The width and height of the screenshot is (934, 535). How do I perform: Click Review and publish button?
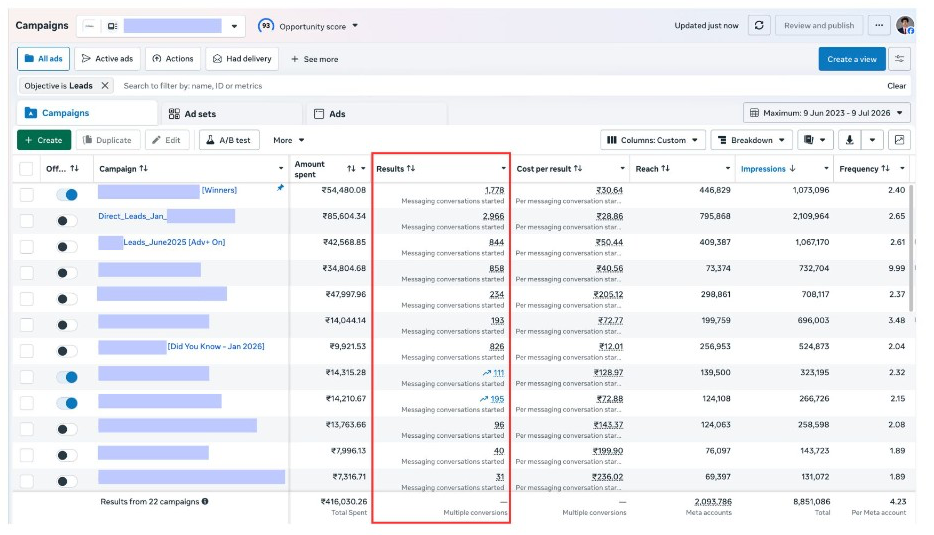coord(819,26)
